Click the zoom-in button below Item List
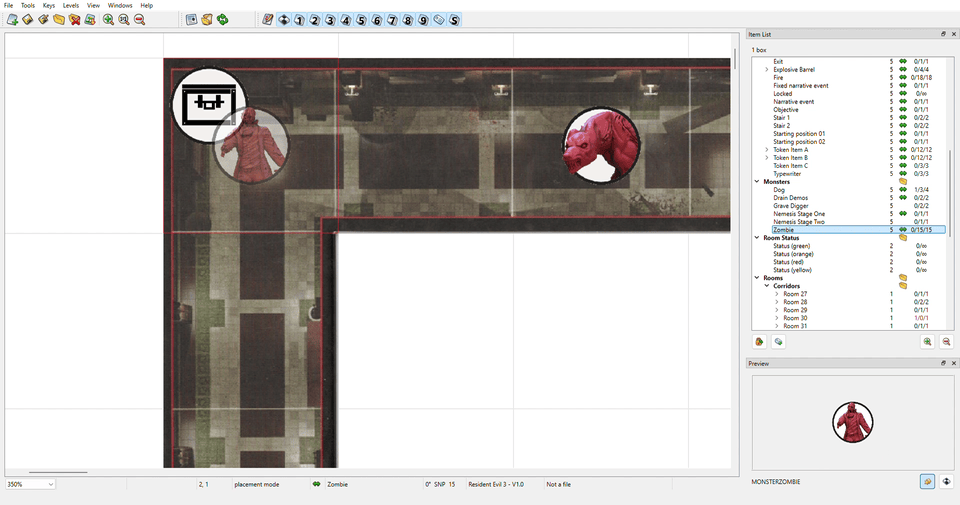 (928, 342)
